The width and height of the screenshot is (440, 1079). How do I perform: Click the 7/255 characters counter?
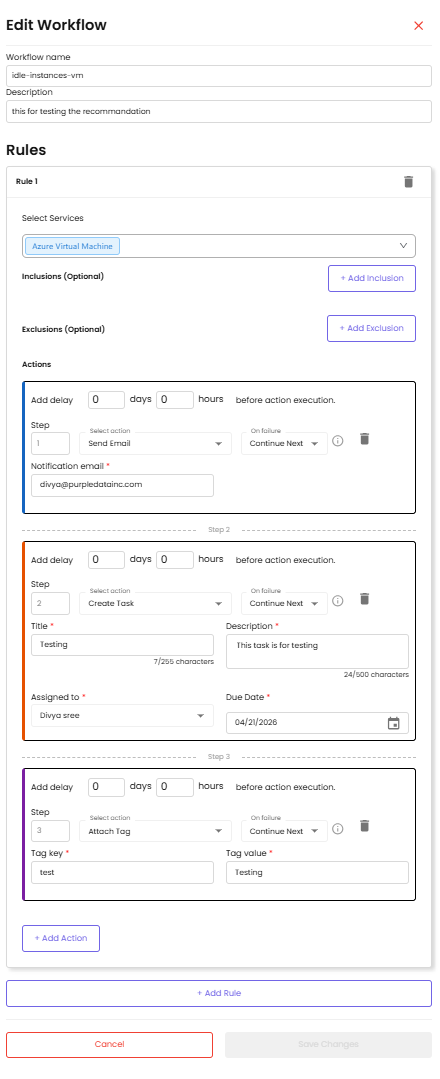click(184, 662)
